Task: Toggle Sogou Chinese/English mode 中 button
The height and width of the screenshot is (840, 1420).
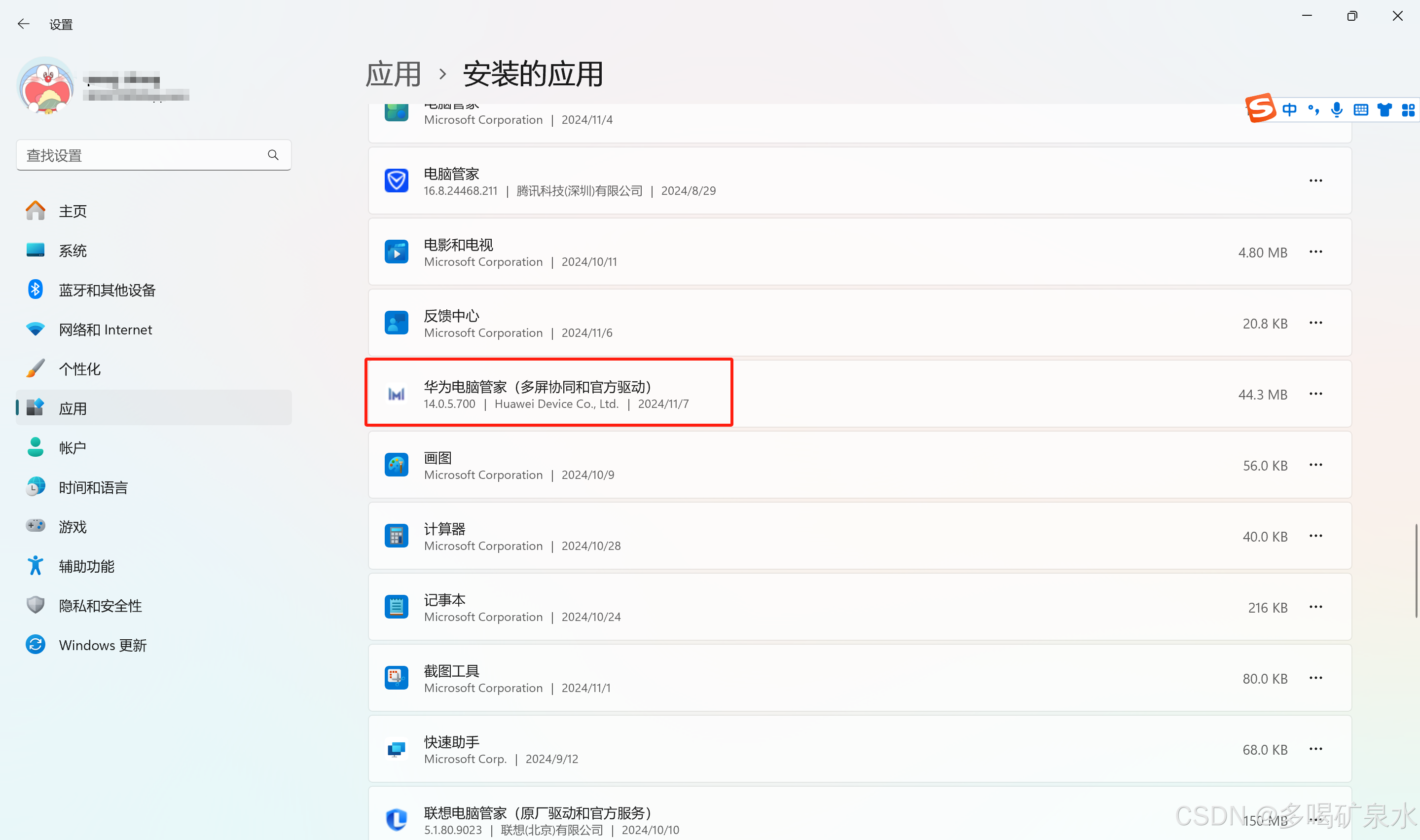Action: (x=1290, y=109)
